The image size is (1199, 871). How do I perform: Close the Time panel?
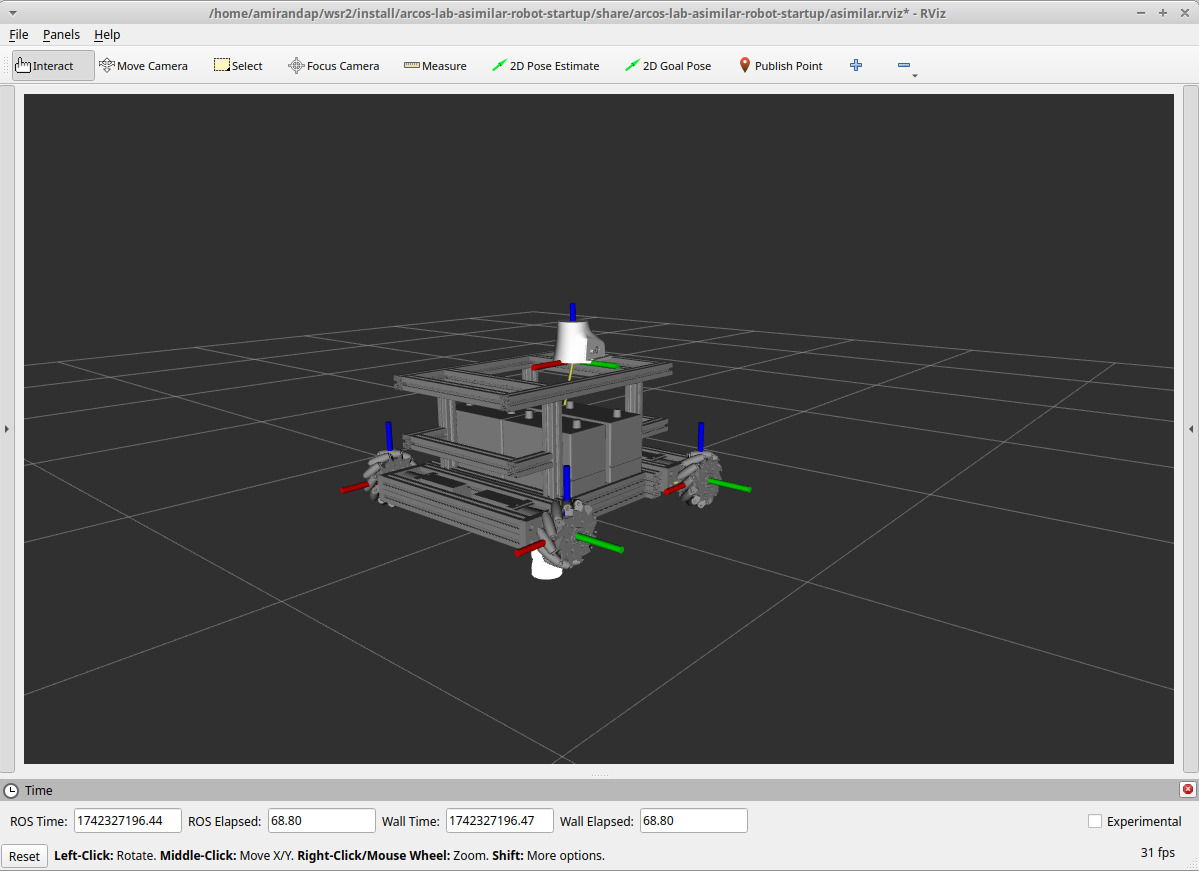pos(1187,789)
